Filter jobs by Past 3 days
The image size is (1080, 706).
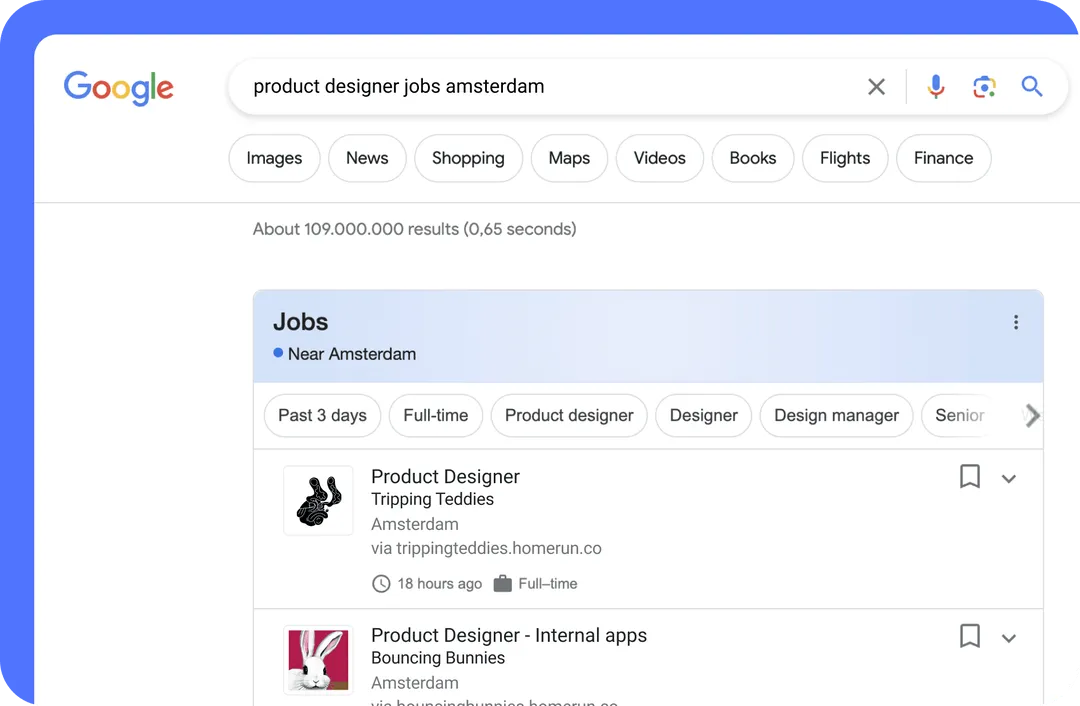[x=322, y=415]
